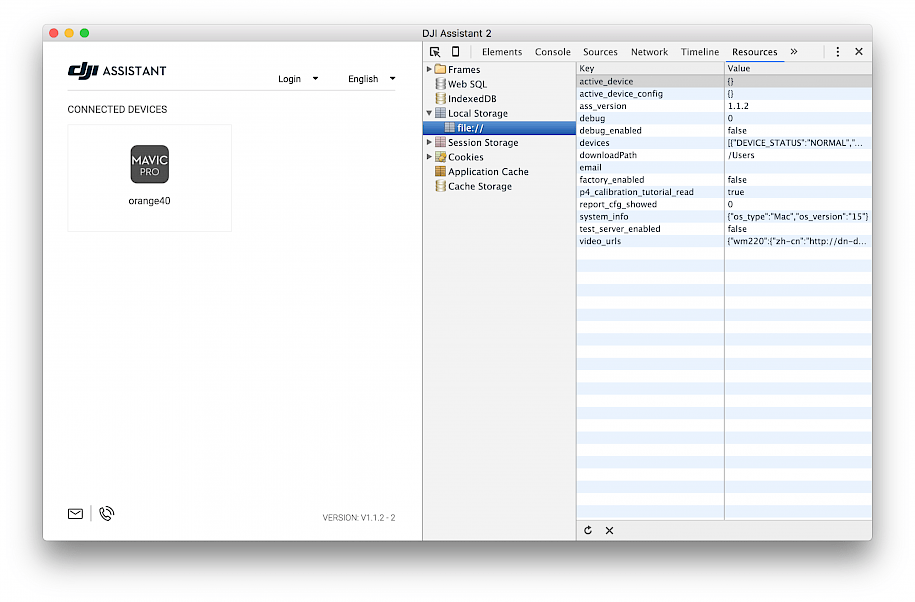Open the Mavic Pro device icon

pos(149,164)
